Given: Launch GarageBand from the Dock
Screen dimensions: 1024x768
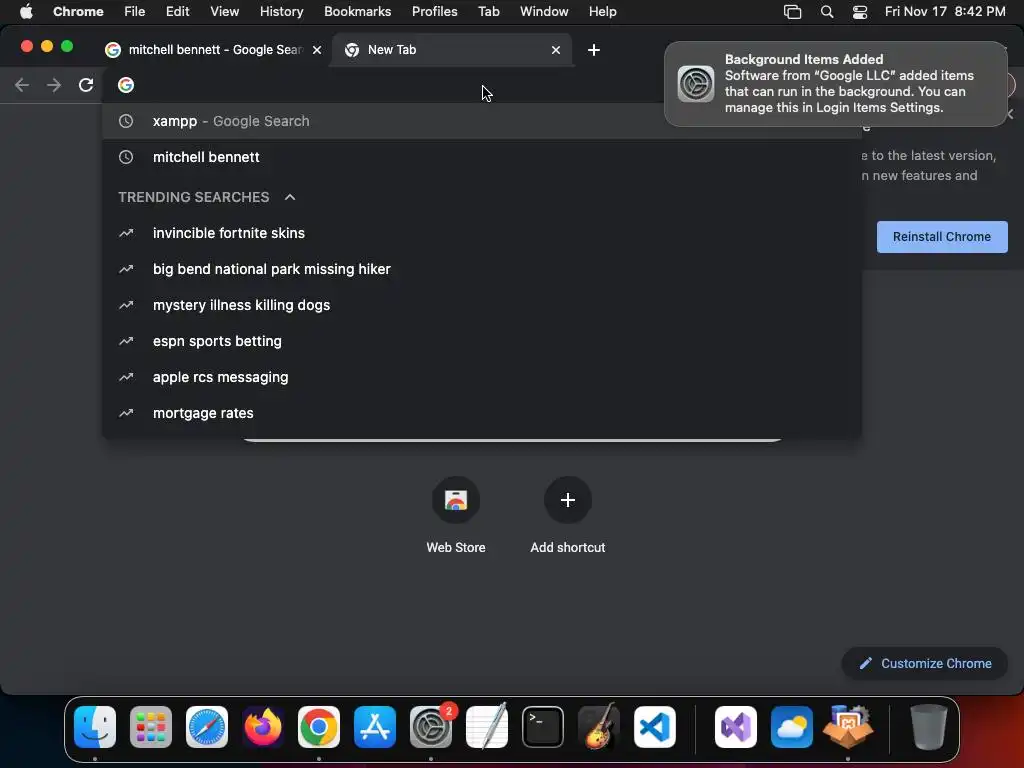Looking at the screenshot, I should tap(599, 726).
